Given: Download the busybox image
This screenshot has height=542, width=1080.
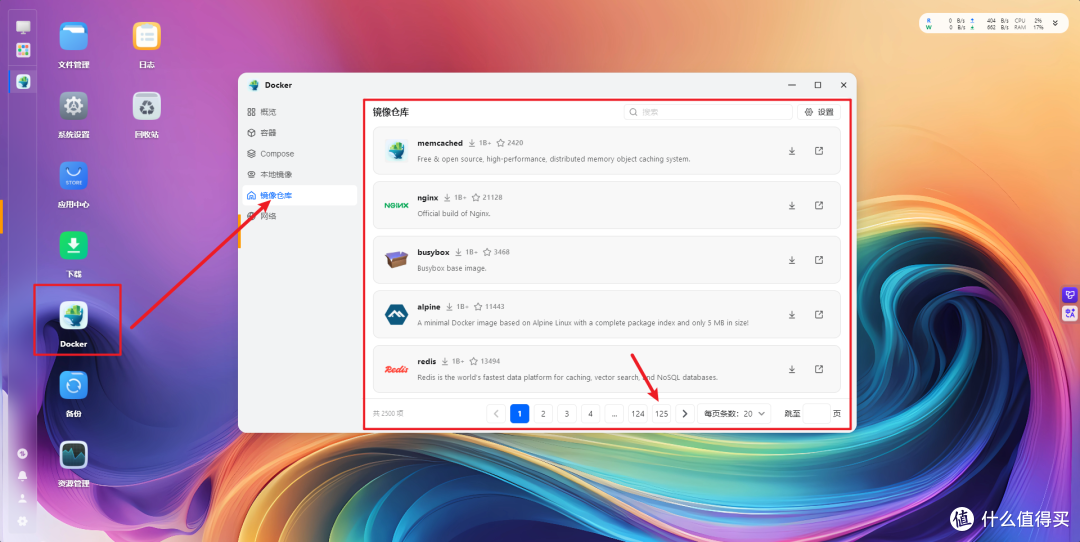Looking at the screenshot, I should point(792,260).
